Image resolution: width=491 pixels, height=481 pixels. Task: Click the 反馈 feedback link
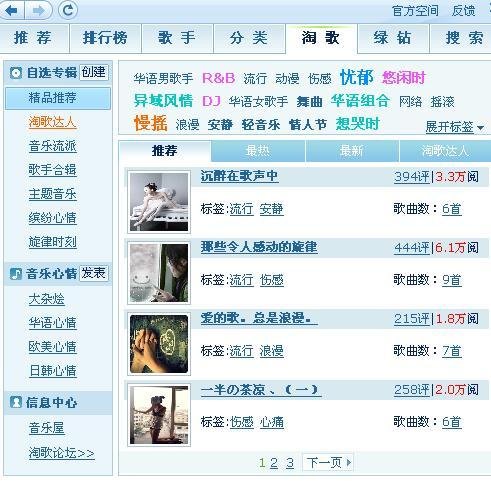coord(463,11)
